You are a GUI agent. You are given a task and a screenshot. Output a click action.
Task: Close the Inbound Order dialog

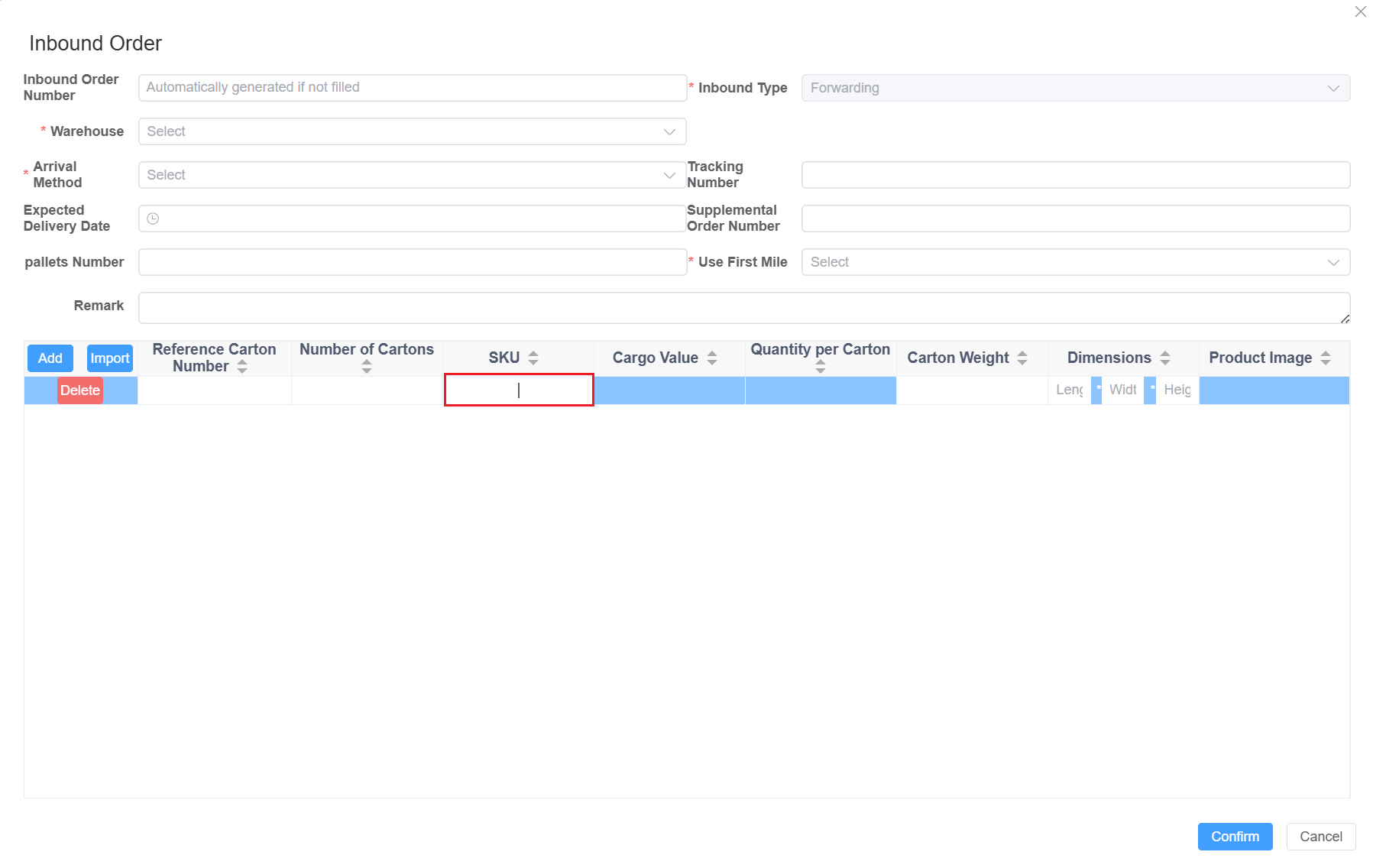pos(1360,11)
